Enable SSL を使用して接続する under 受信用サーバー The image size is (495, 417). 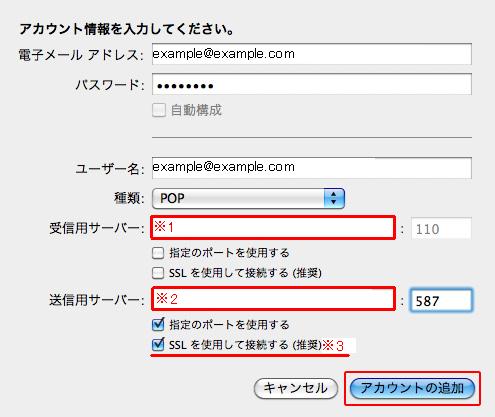pos(158,273)
